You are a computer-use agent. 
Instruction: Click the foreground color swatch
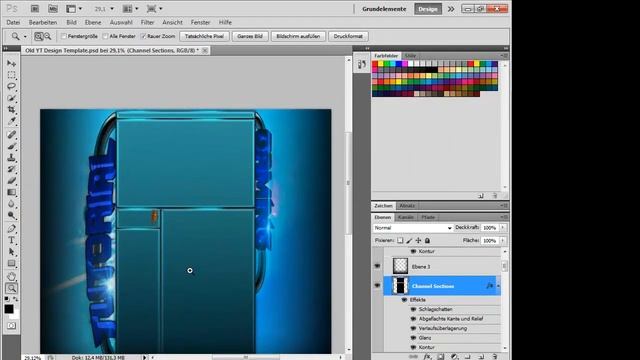point(9,309)
